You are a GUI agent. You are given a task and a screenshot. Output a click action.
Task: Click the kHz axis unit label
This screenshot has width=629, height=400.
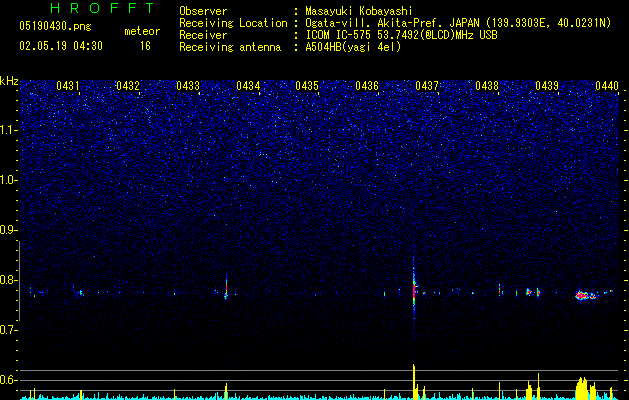click(9, 81)
